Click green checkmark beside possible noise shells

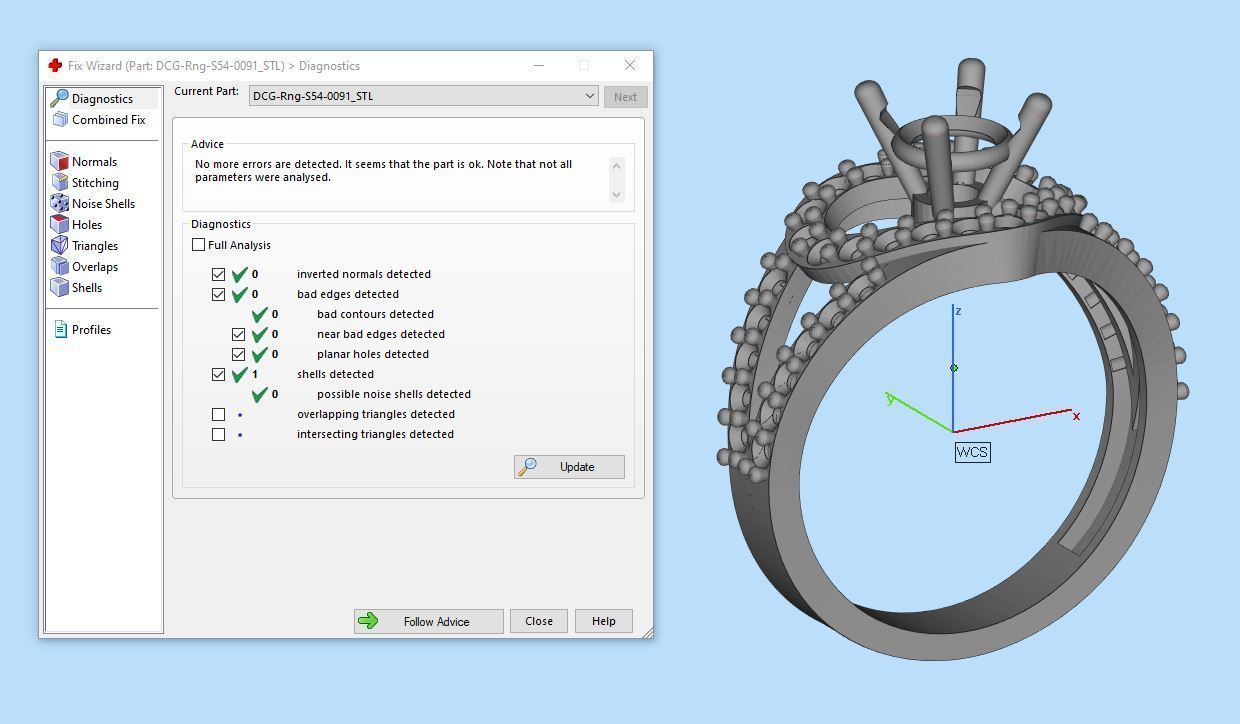tap(259, 394)
